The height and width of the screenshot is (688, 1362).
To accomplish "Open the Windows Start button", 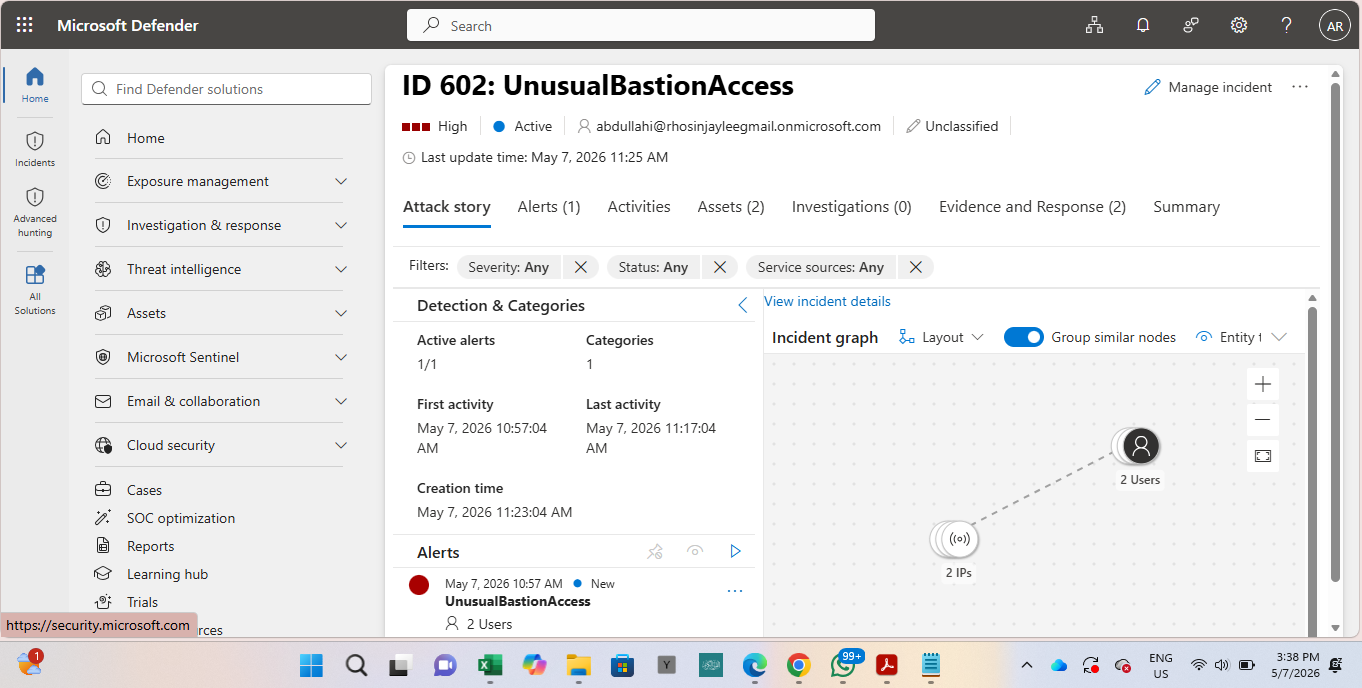I will coord(311,665).
